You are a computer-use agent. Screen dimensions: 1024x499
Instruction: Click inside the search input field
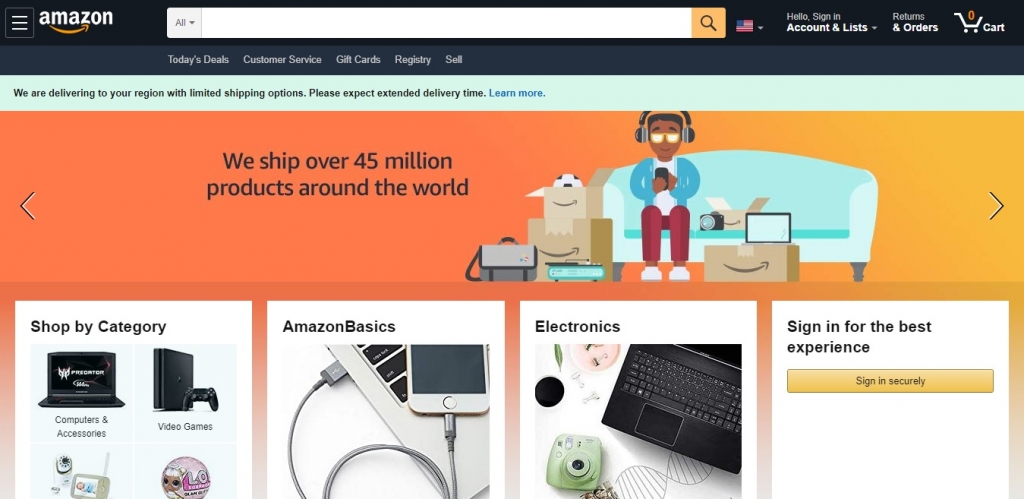(x=447, y=23)
